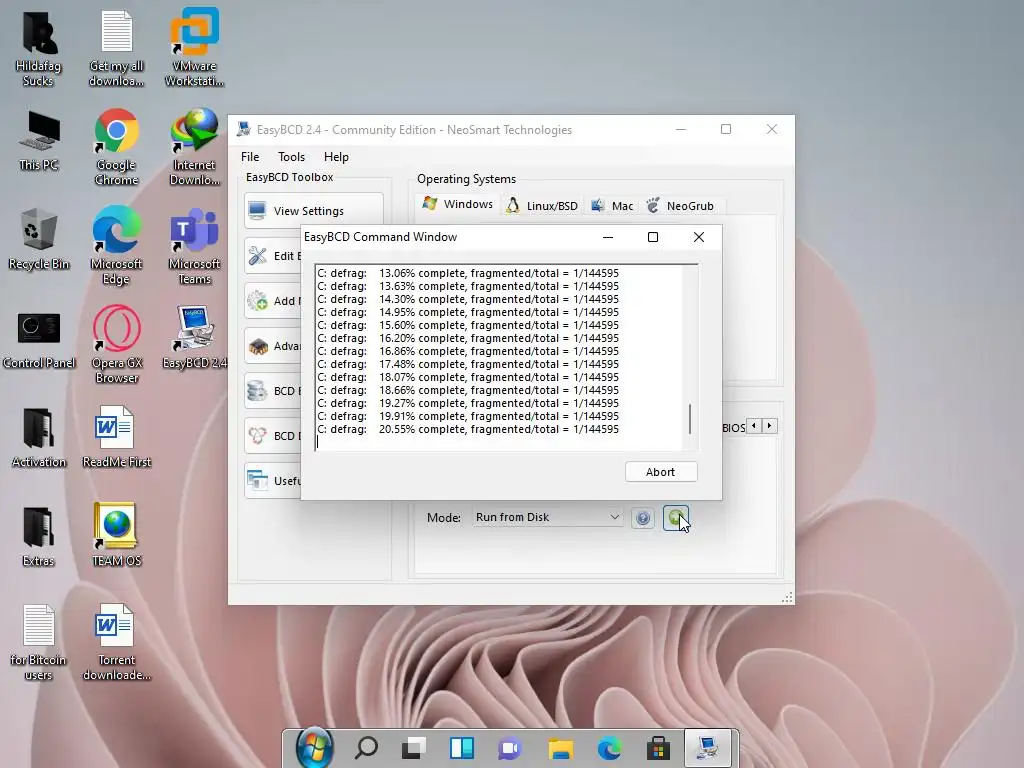Image resolution: width=1024 pixels, height=768 pixels.
Task: Open Torrent downloaded Word document
Action: [x=116, y=643]
